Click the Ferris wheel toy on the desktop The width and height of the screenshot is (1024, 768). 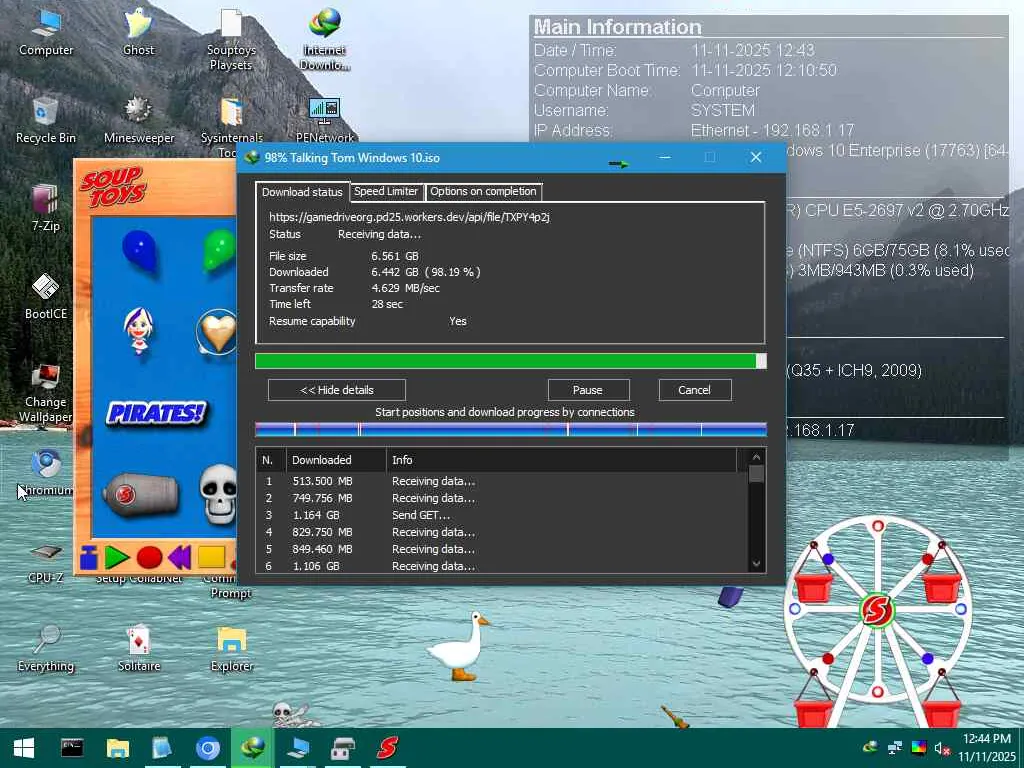(877, 622)
